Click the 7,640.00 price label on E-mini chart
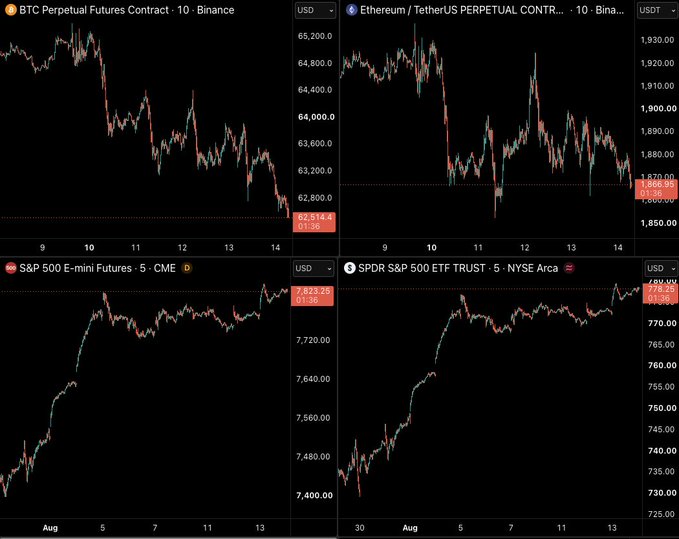The height and width of the screenshot is (539, 679). [x=313, y=379]
